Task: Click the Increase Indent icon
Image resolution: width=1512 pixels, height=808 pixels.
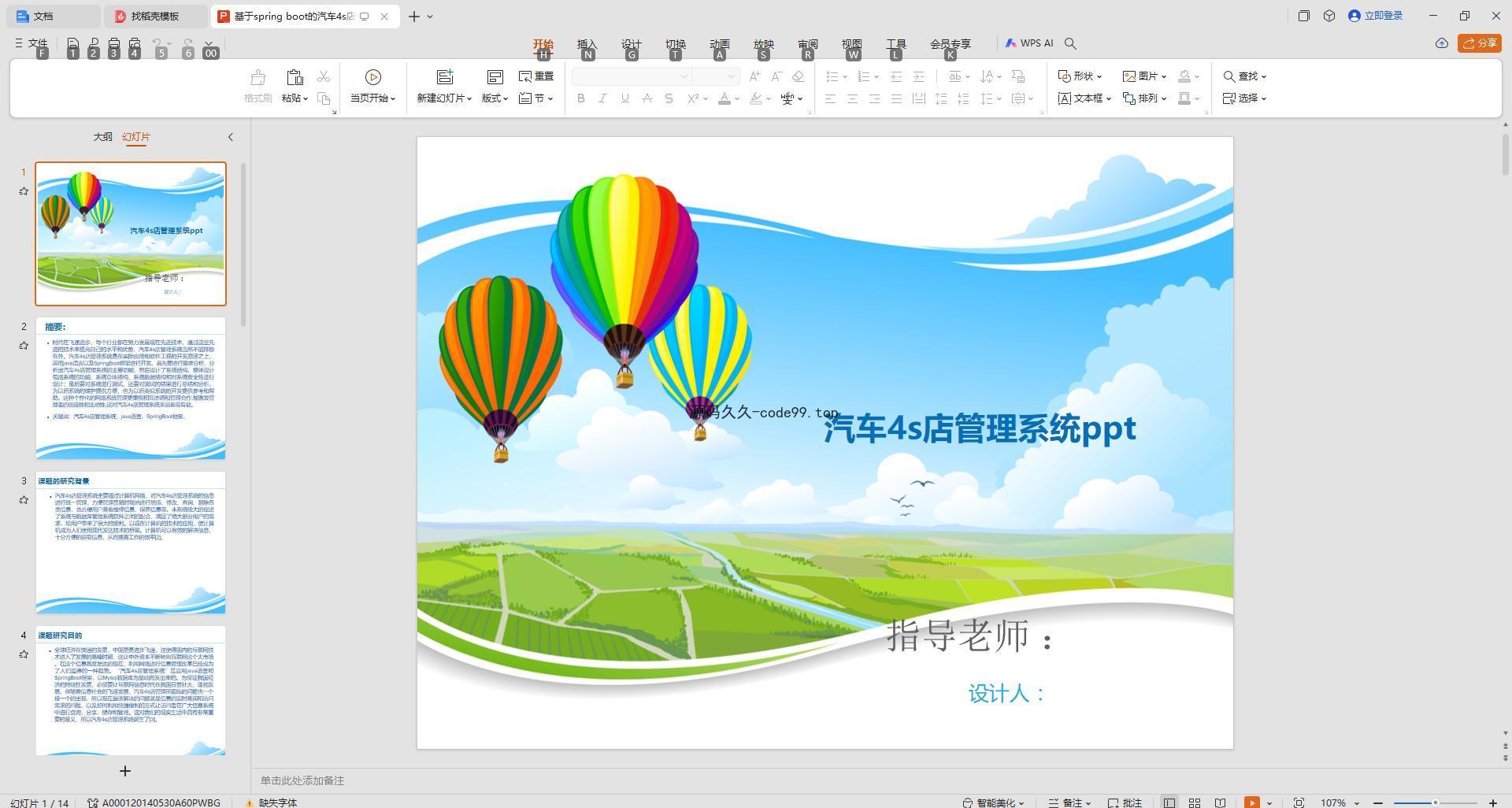Action: pyautogui.click(x=918, y=76)
